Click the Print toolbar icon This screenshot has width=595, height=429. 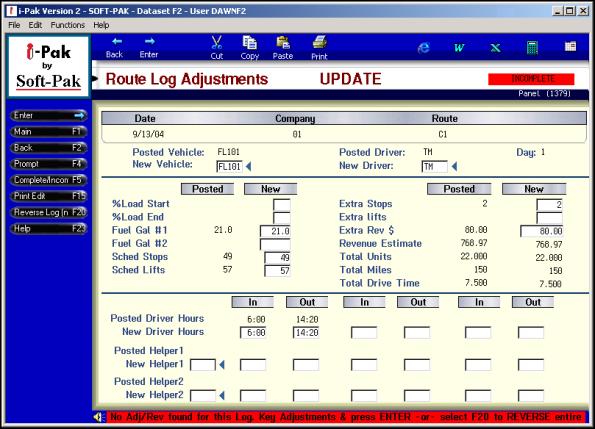pos(320,42)
